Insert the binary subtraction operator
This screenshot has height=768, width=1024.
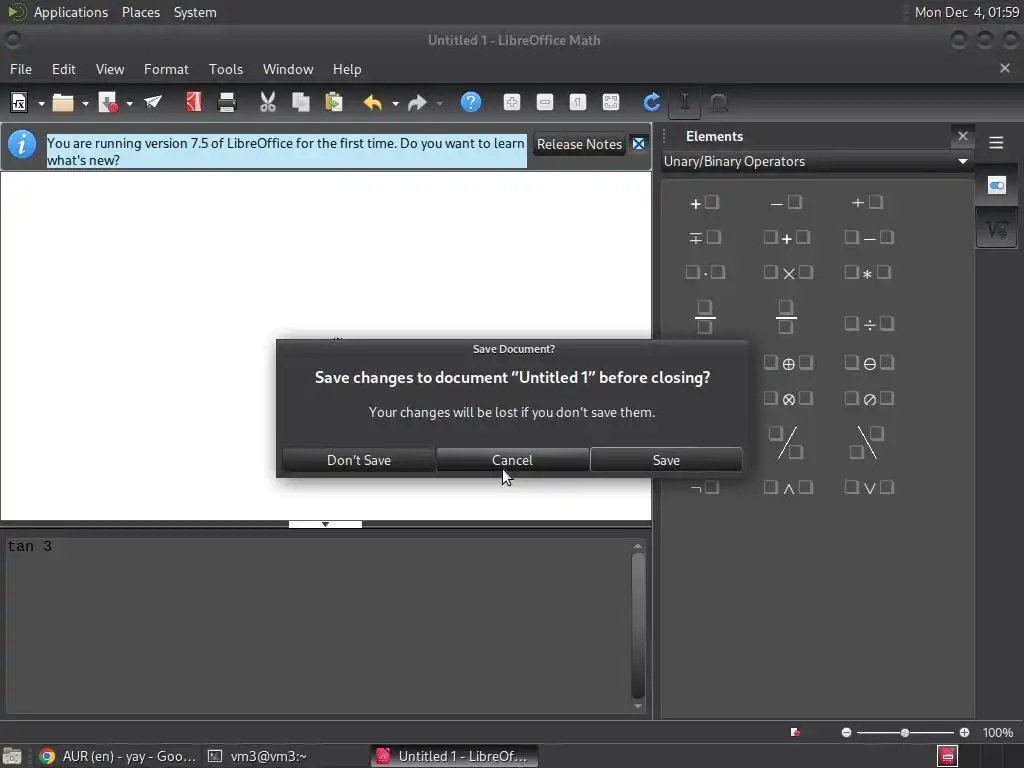869,238
